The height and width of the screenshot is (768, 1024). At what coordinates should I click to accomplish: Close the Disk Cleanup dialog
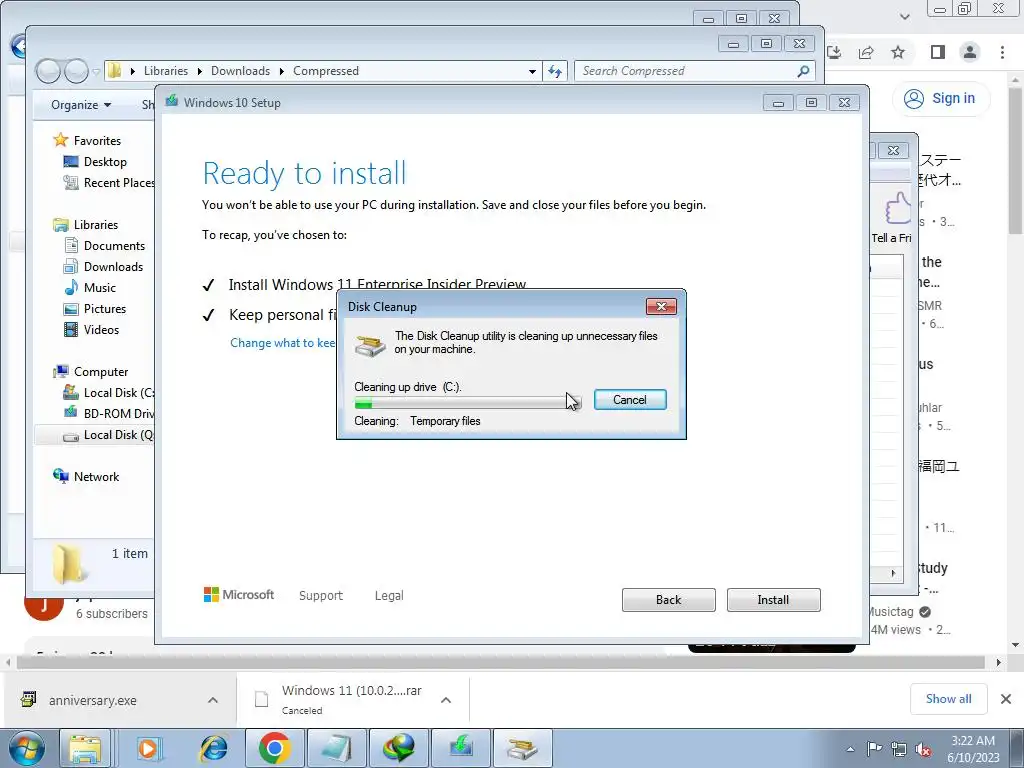(x=661, y=306)
